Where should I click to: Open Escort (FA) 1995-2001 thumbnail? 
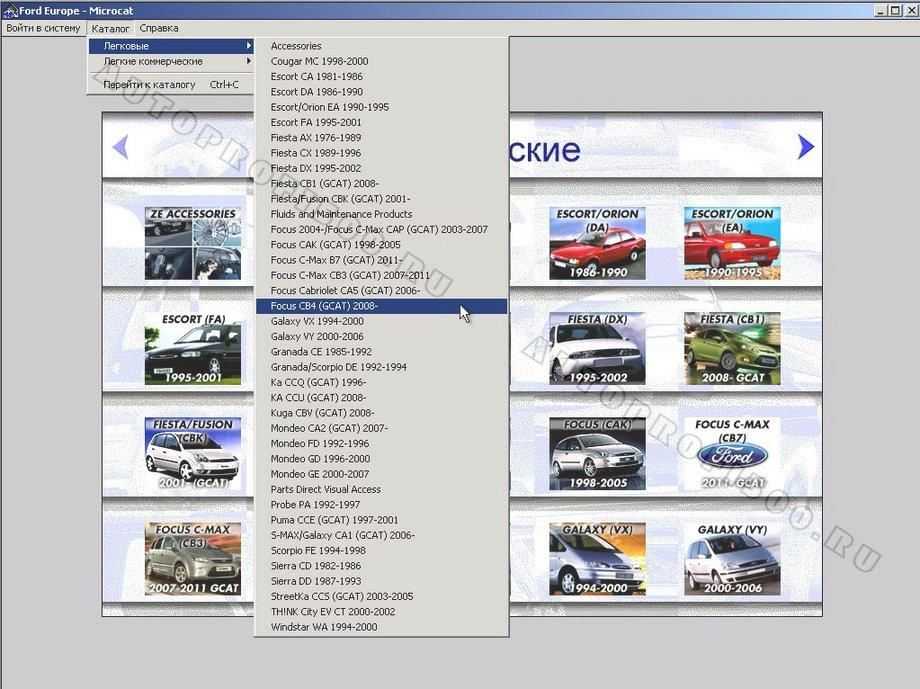(x=192, y=349)
